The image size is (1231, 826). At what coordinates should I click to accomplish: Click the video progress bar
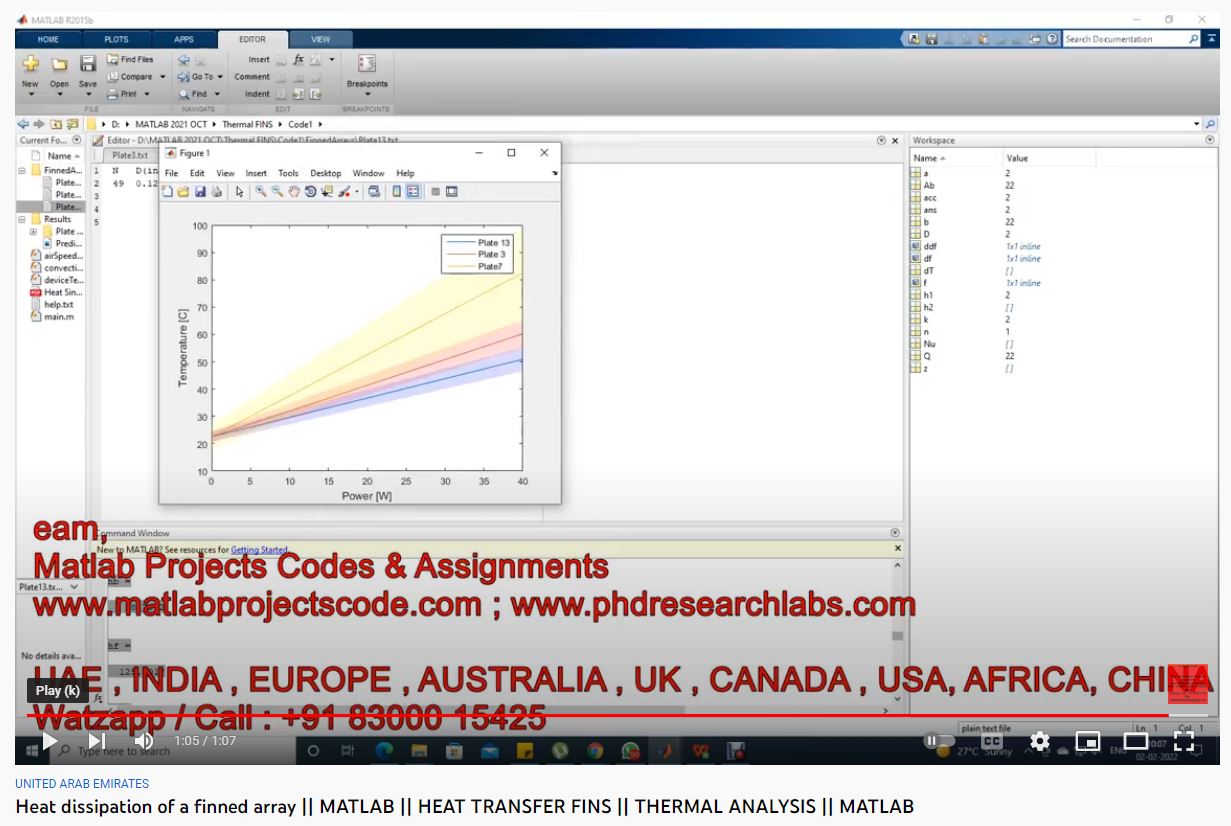tap(600, 715)
